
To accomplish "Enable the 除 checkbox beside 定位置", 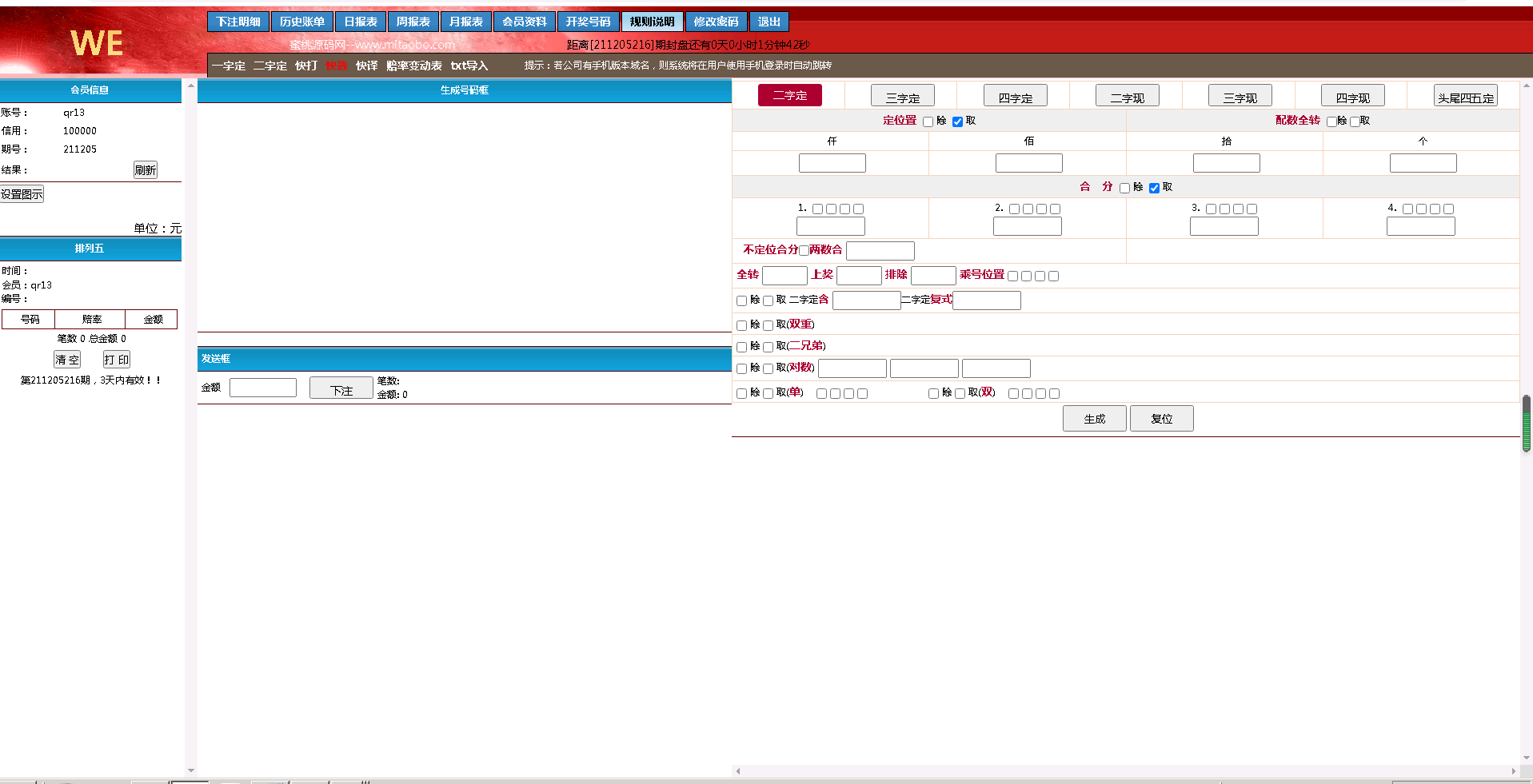I will (928, 121).
